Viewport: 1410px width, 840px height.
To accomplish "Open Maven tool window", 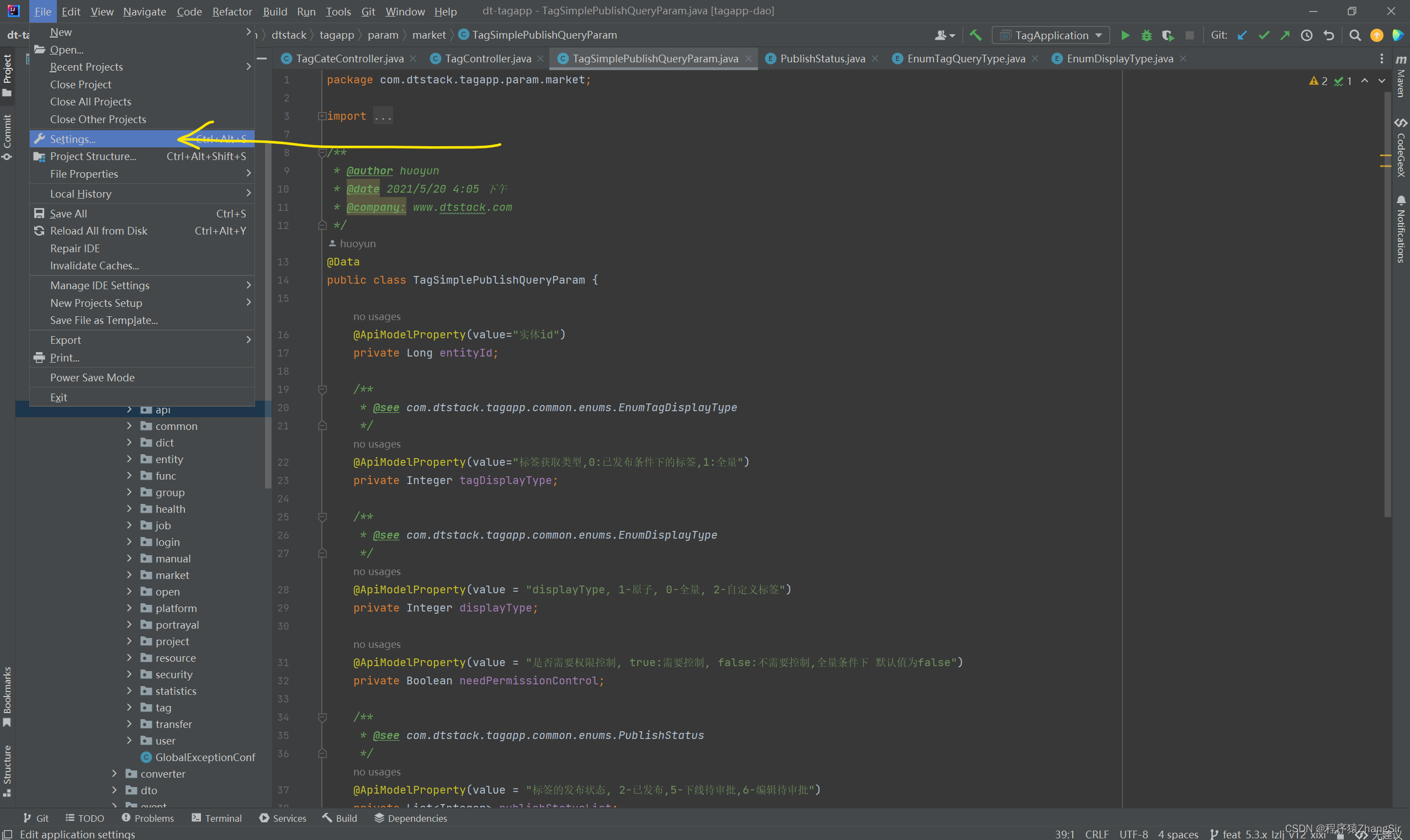I will pos(1401,76).
